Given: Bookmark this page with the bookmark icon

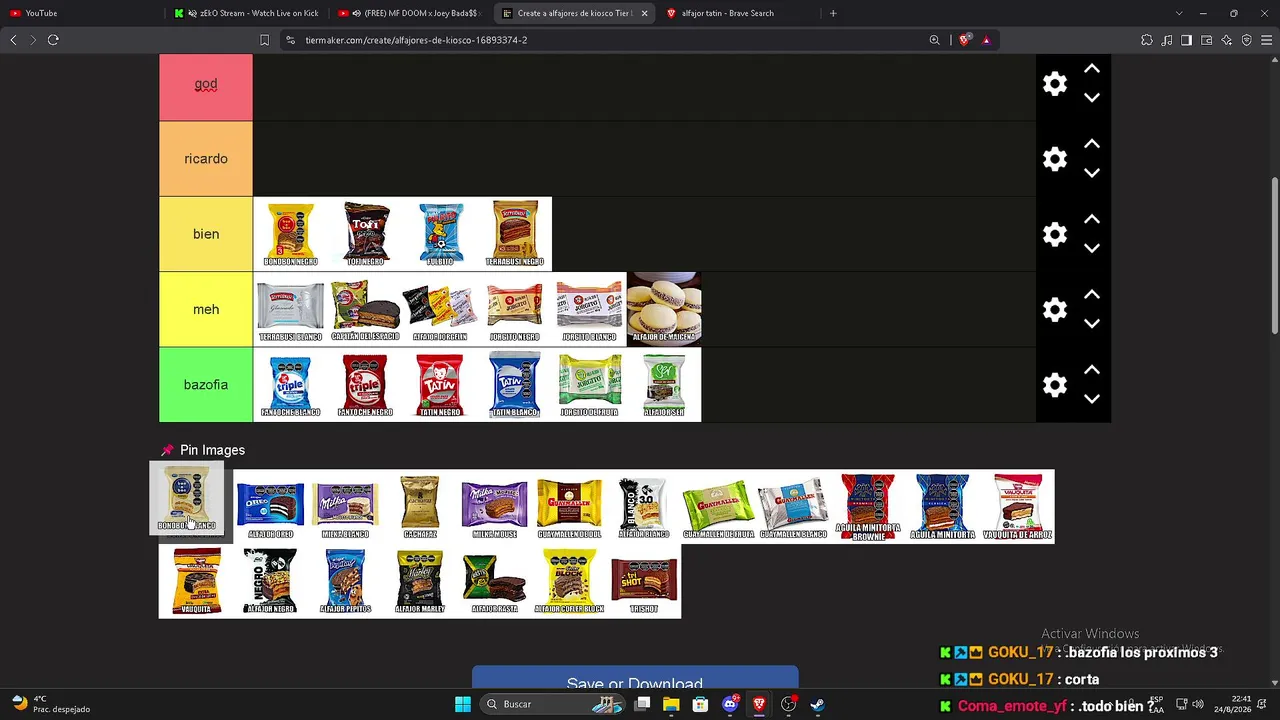Looking at the screenshot, I should pos(264,40).
